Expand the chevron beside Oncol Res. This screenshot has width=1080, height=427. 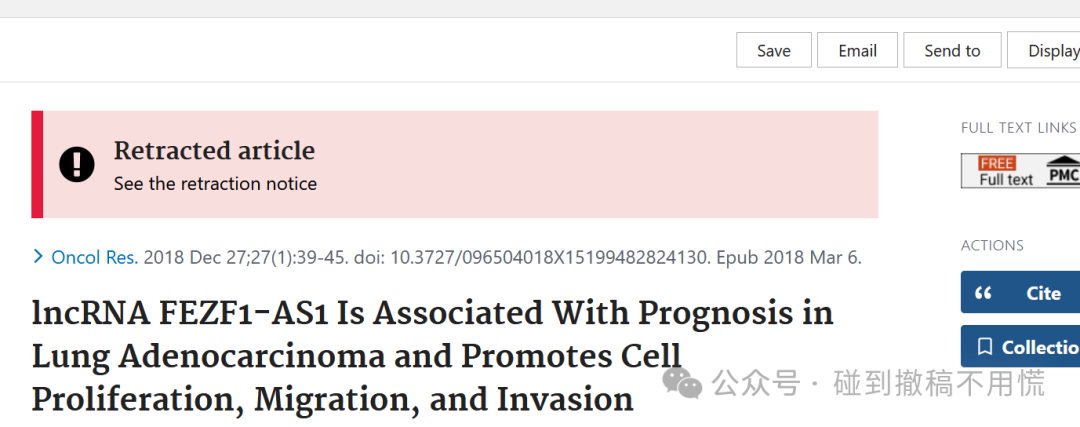(39, 257)
